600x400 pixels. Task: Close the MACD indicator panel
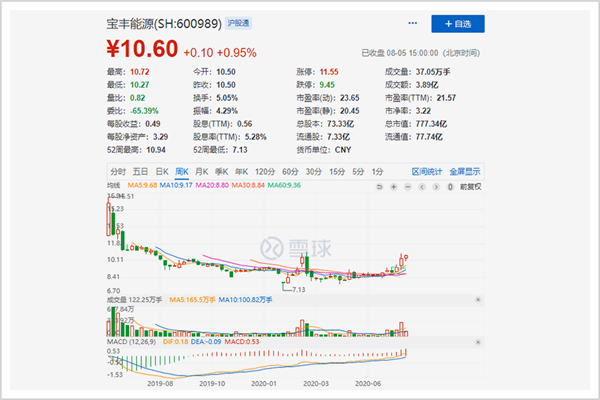point(478,342)
